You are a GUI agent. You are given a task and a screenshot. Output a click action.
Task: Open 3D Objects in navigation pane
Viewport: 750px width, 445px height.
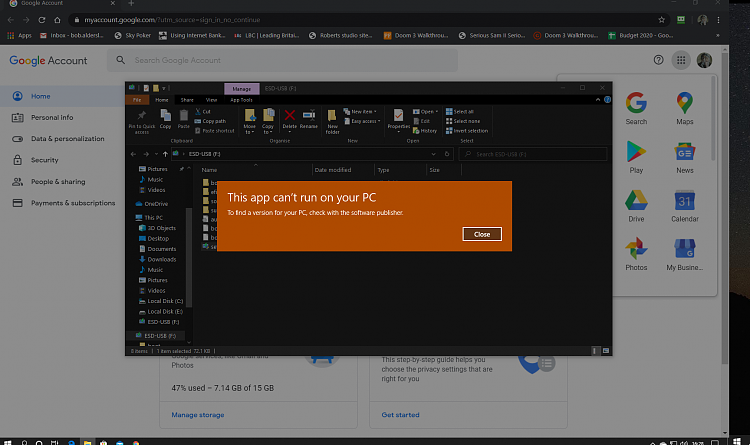click(x=157, y=228)
